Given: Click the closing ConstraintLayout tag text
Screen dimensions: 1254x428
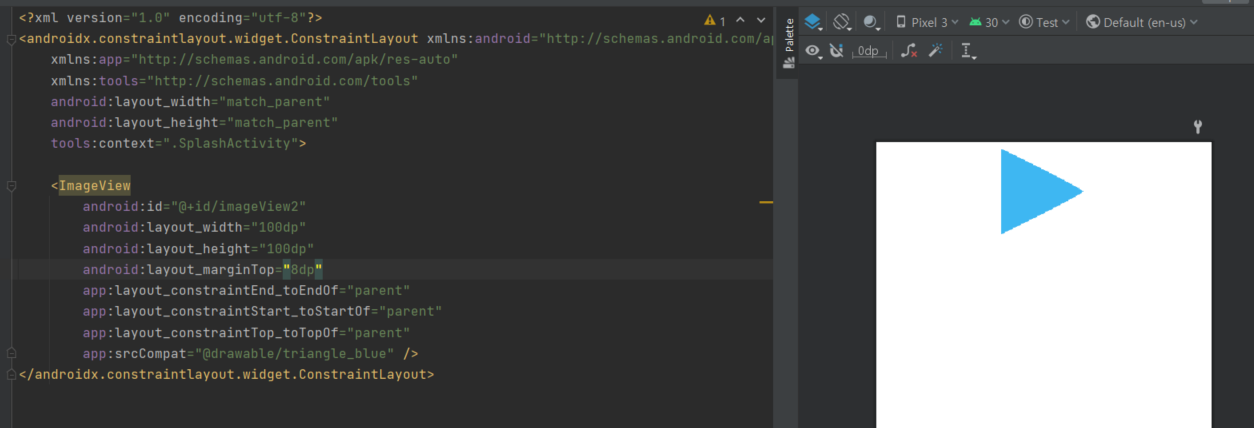Looking at the screenshot, I should tap(227, 375).
